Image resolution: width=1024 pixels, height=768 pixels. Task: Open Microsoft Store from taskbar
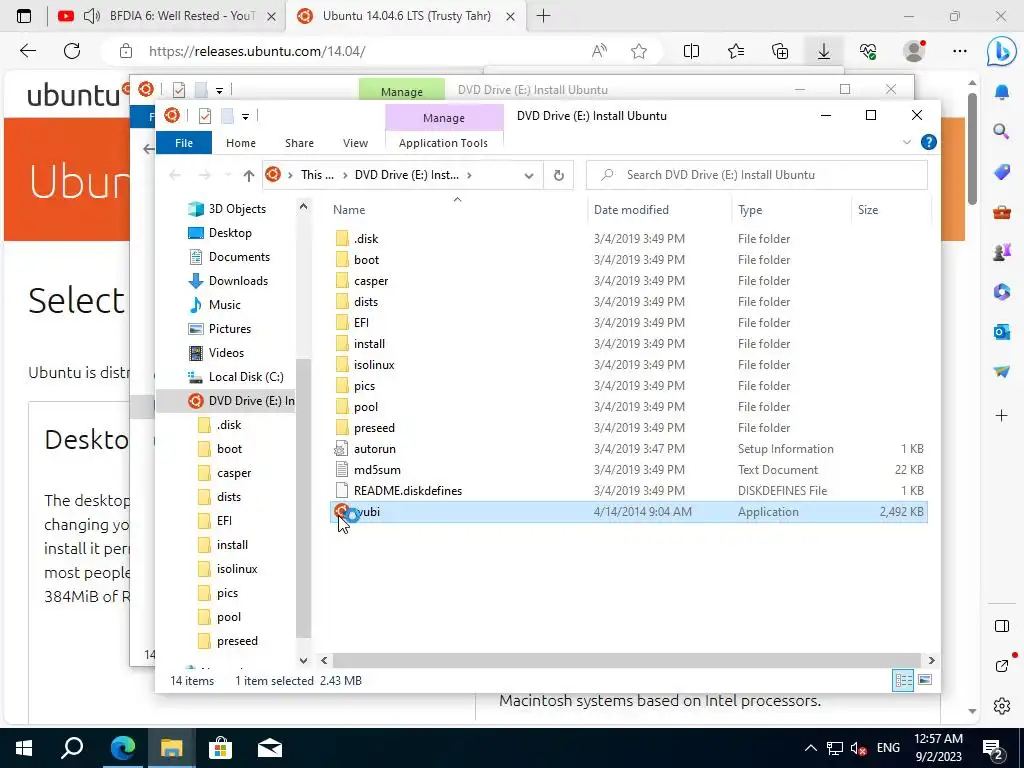click(x=220, y=748)
